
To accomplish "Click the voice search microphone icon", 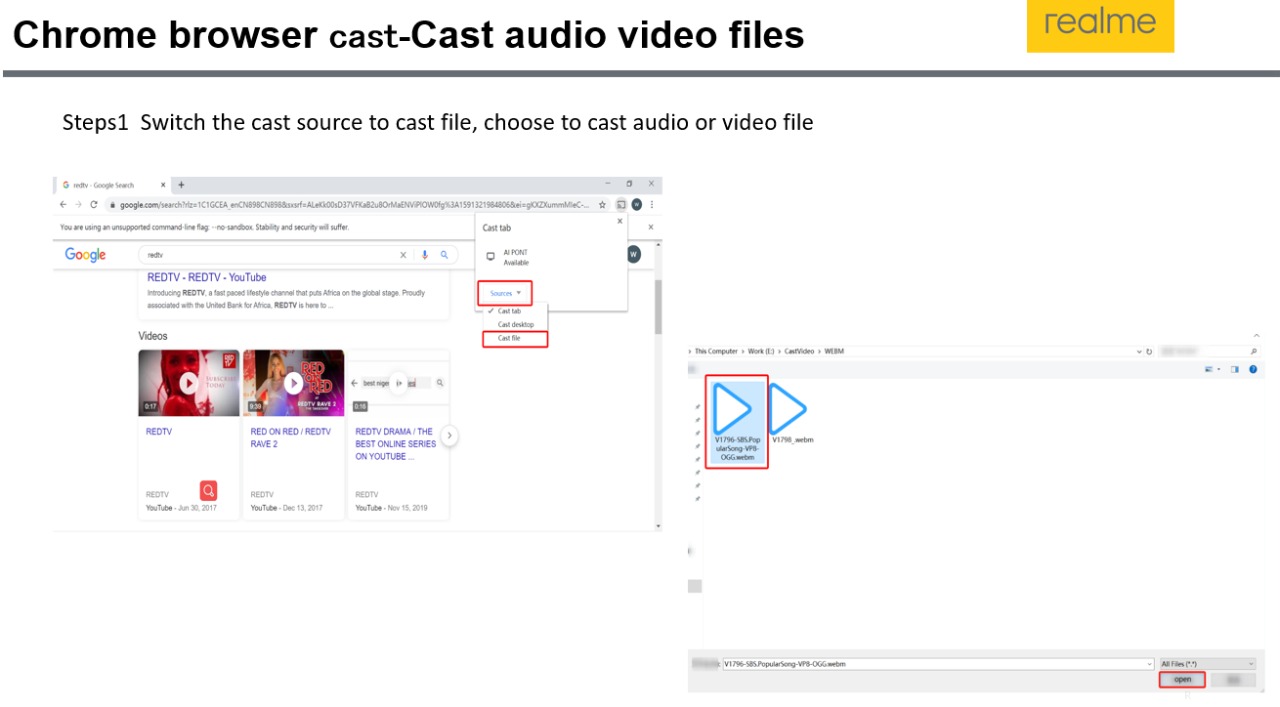I will point(425,255).
